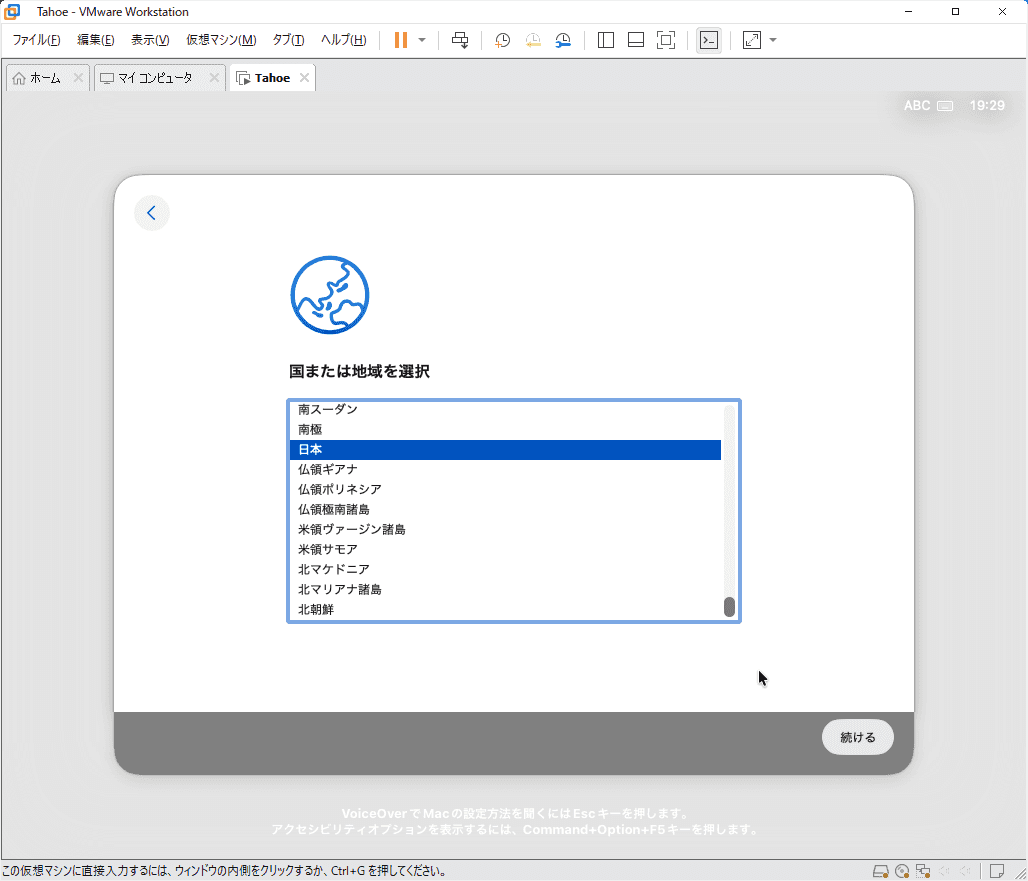The height and width of the screenshot is (881, 1028).
Task: Enter full screen mode via the toolbar icon
Action: (x=665, y=40)
